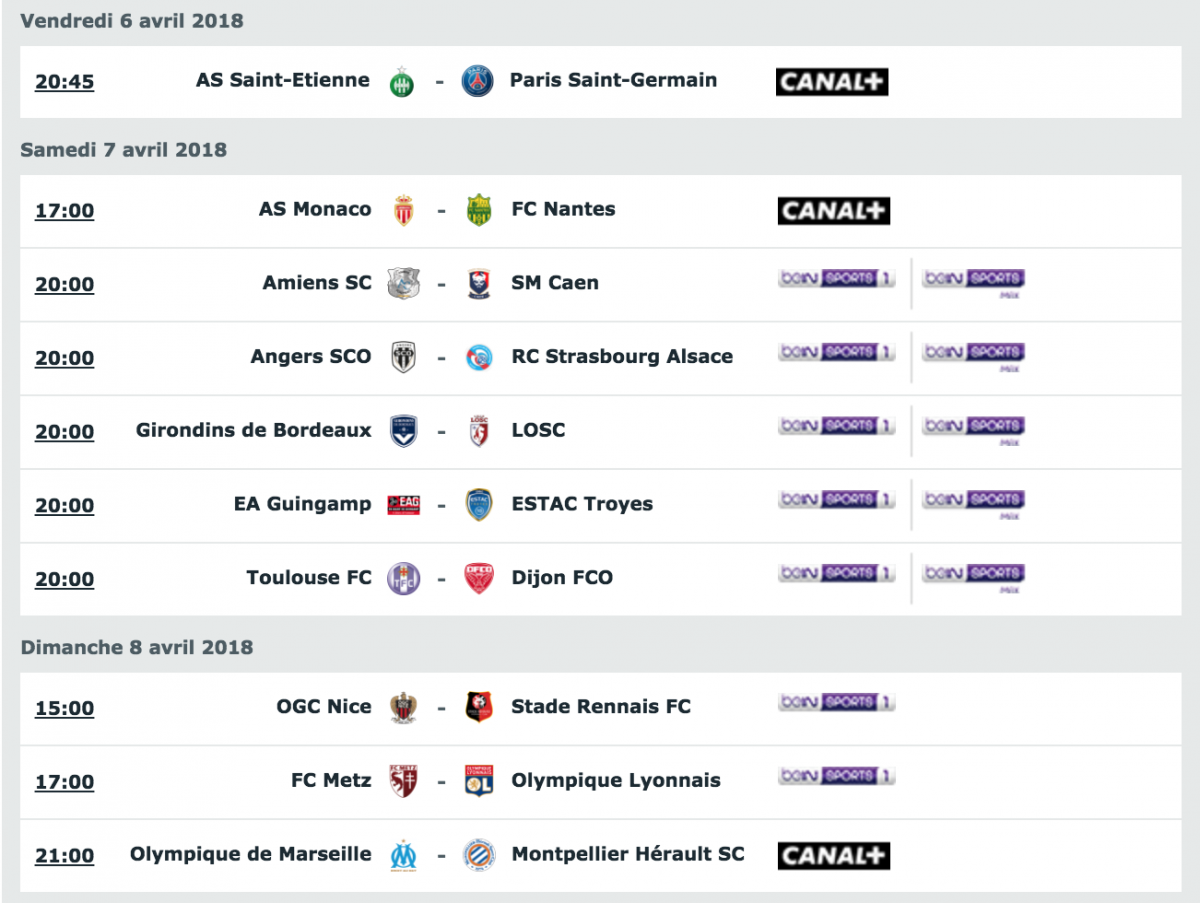Click the Girondins de Bordeaux team name
Screen dimensions: 1200x903
254,430
